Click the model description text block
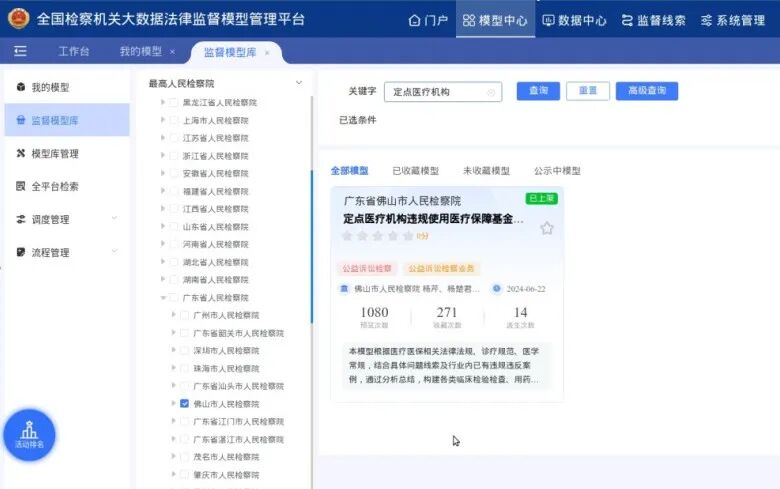Image resolution: width=780 pixels, height=489 pixels. point(447,365)
